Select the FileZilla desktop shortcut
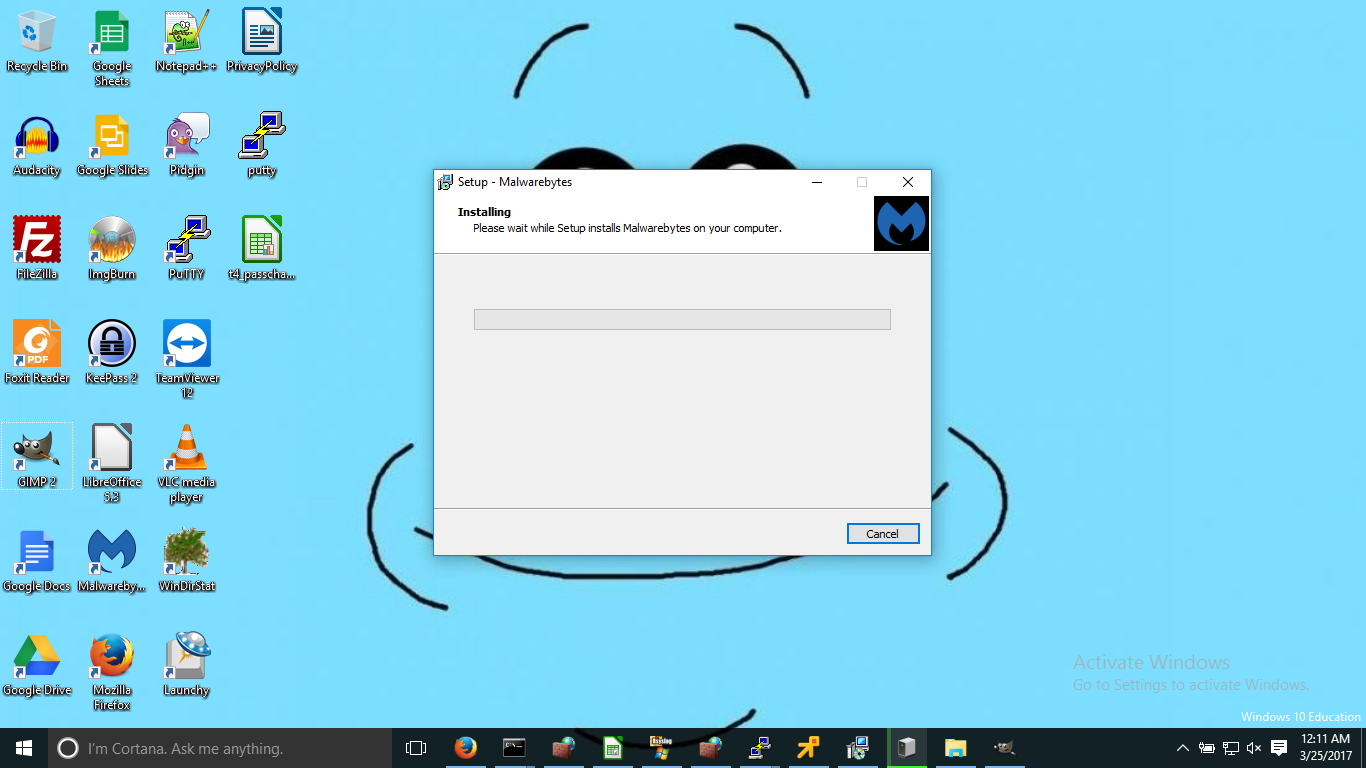1366x768 pixels. click(37, 249)
